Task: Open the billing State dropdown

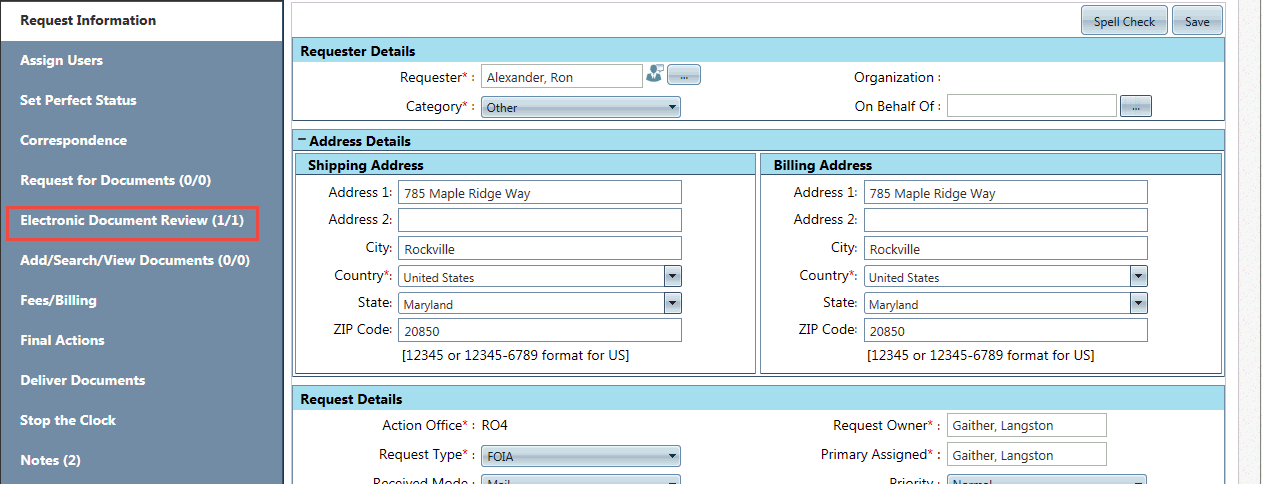Action: [1138, 304]
